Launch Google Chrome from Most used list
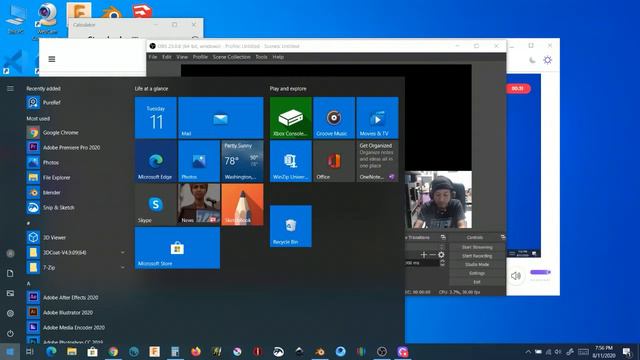The width and height of the screenshot is (640, 360). [x=76, y=133]
